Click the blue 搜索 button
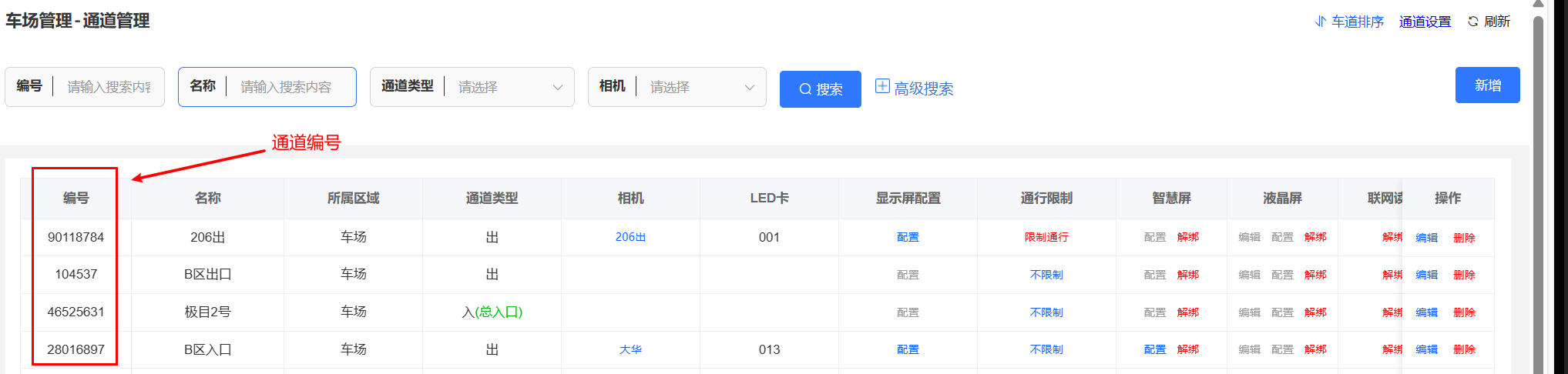This screenshot has height=374, width=1568. click(820, 89)
